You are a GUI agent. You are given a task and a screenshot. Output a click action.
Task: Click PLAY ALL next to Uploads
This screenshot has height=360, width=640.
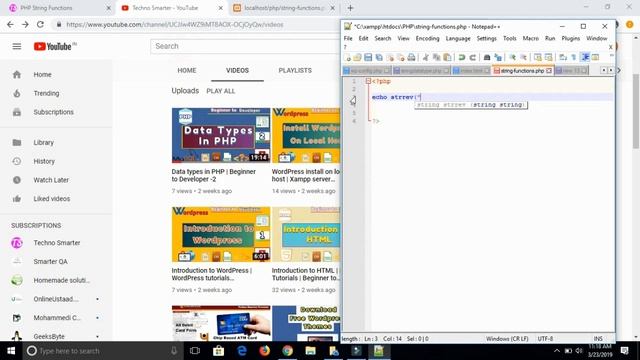[221, 91]
